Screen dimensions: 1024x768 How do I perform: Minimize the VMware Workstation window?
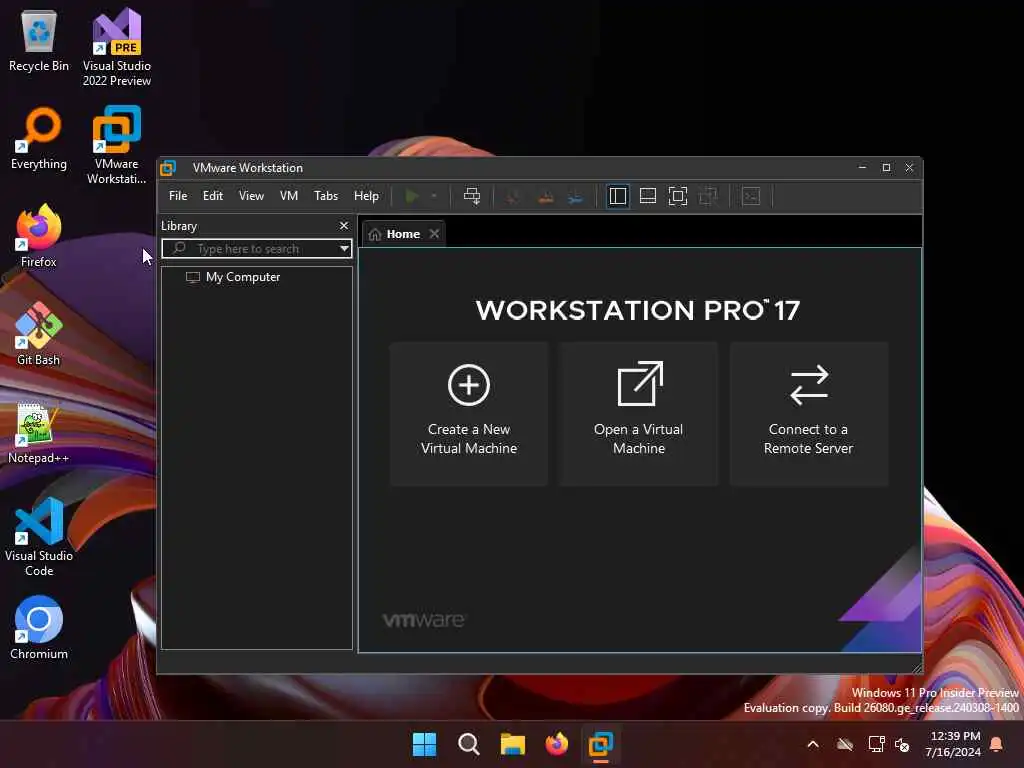click(x=862, y=168)
